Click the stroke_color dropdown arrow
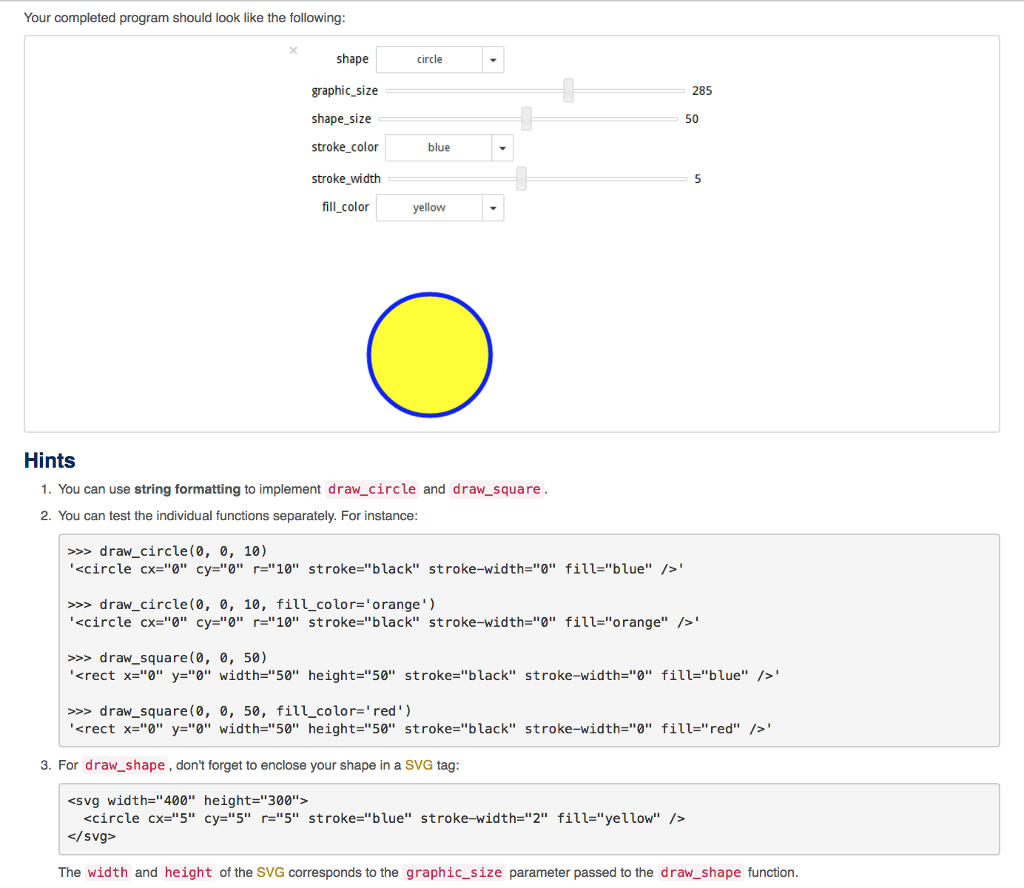Viewport: 1024px width, 888px height. [x=502, y=147]
